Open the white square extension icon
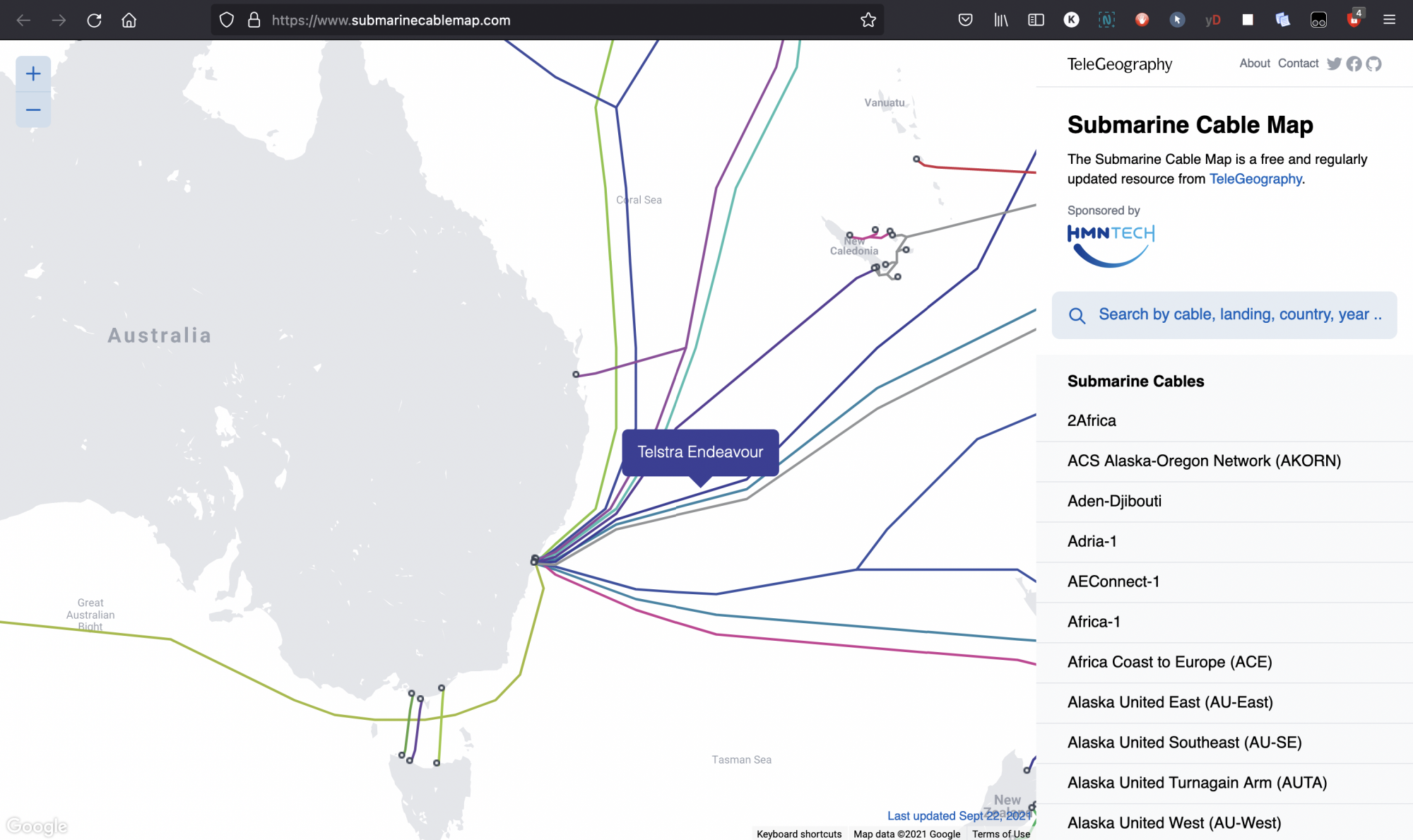Image resolution: width=1413 pixels, height=840 pixels. 1248,20
